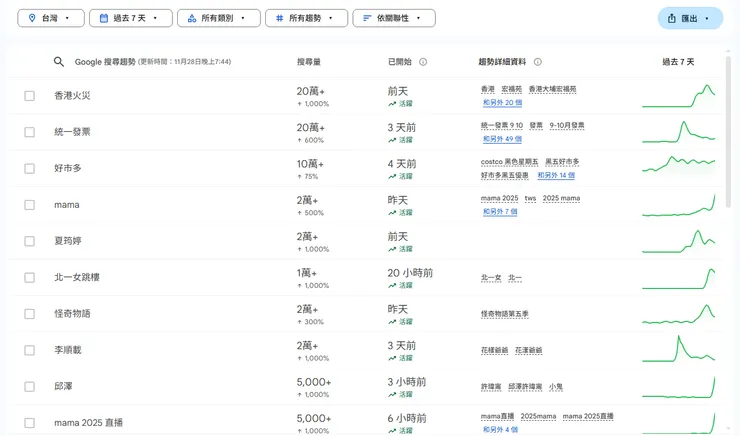
Task: Click the 統一發票 sparkline chart
Action: [x=679, y=132]
